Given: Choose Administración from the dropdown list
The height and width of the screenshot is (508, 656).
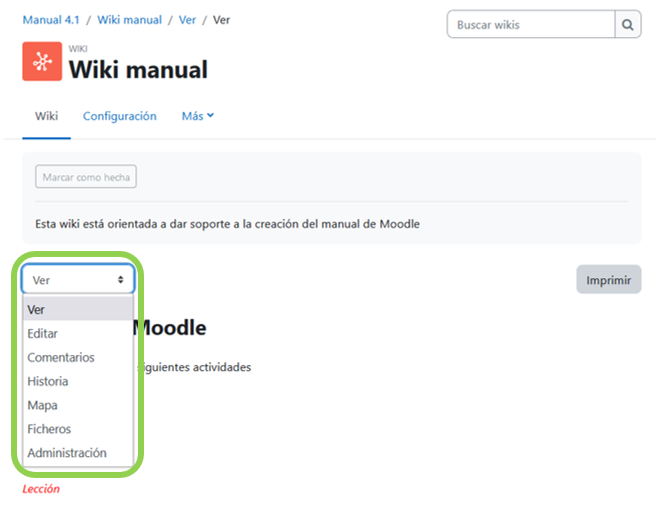Looking at the screenshot, I should (78, 452).
